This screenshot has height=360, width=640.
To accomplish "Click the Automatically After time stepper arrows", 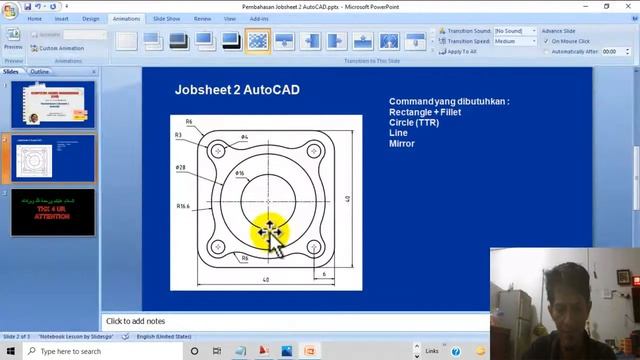I will (627, 52).
